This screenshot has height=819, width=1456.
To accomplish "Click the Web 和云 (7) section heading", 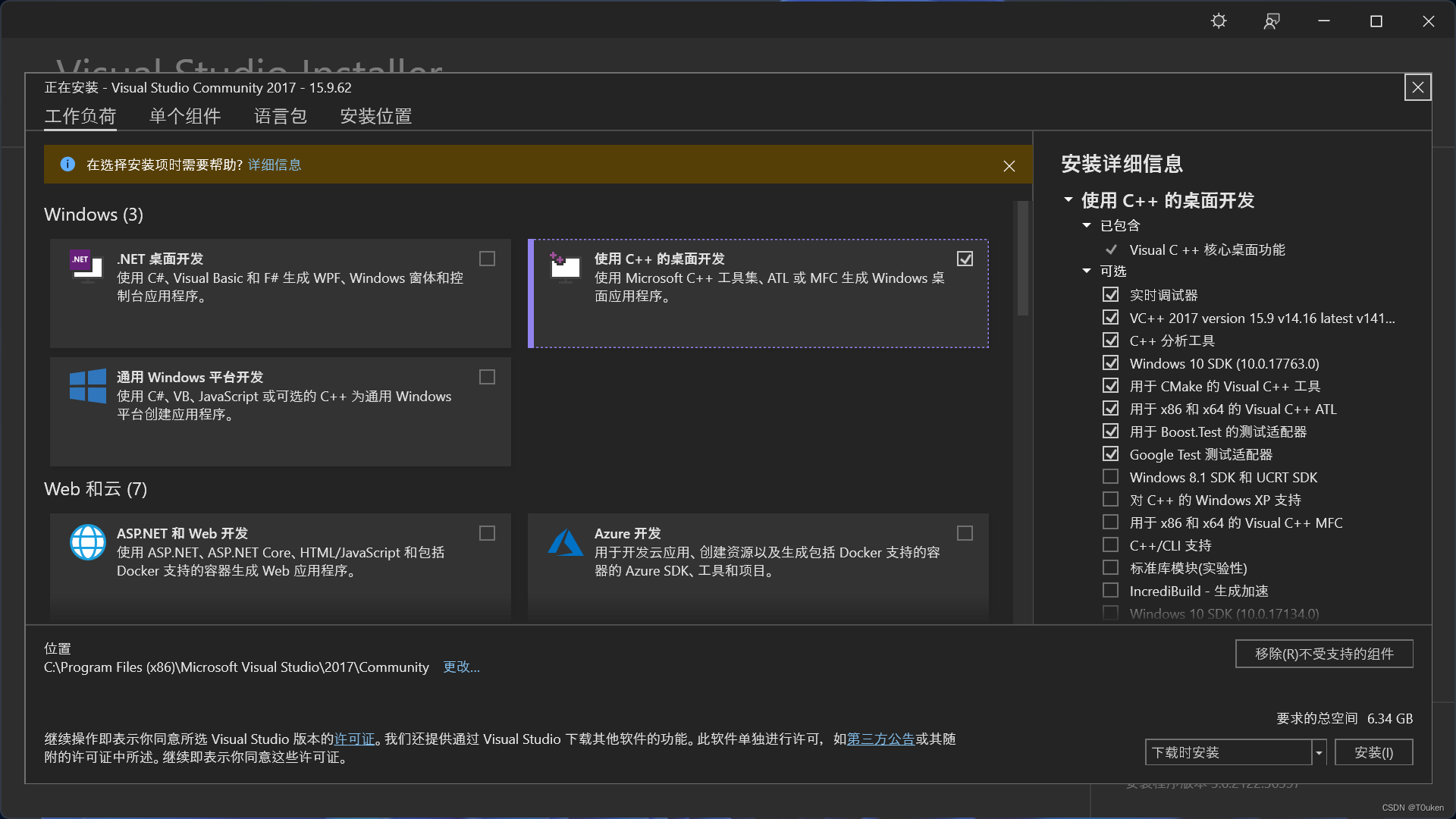I will [96, 489].
